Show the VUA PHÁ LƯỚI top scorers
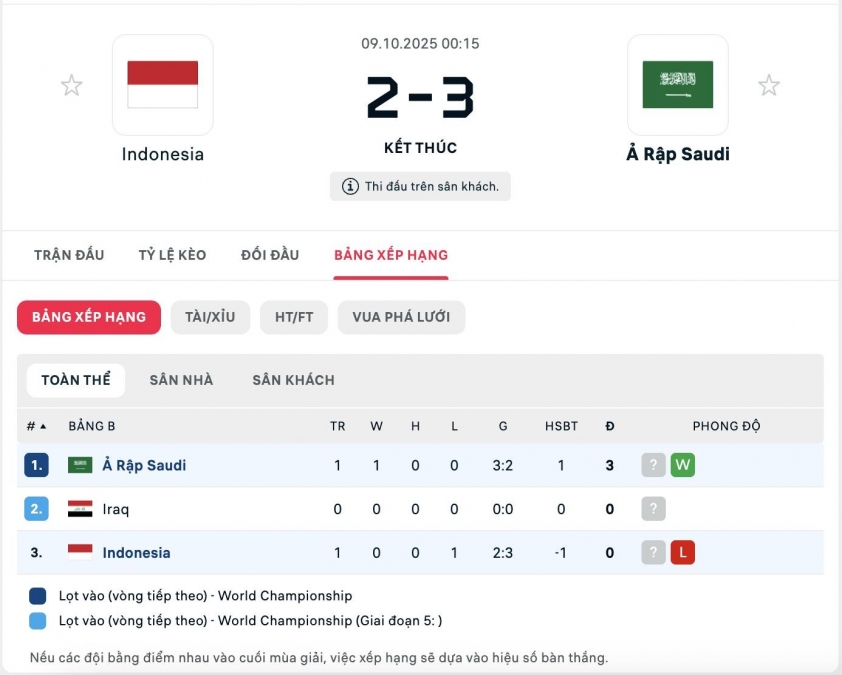The image size is (842, 675). click(x=401, y=317)
